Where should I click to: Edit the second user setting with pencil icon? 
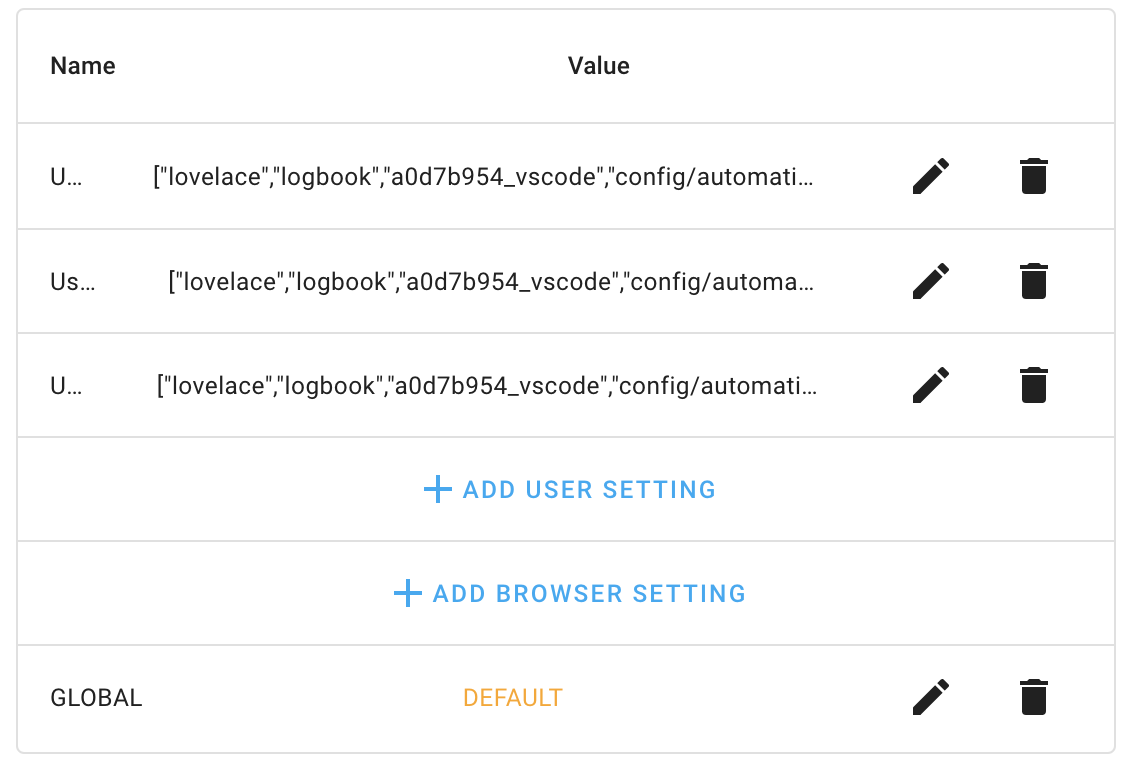(930, 281)
